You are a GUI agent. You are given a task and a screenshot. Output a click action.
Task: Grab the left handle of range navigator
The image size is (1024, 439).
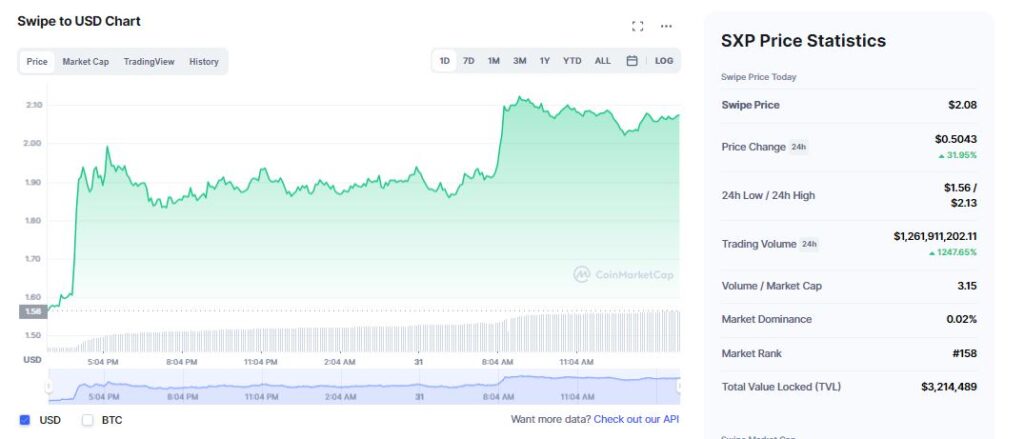pos(49,387)
